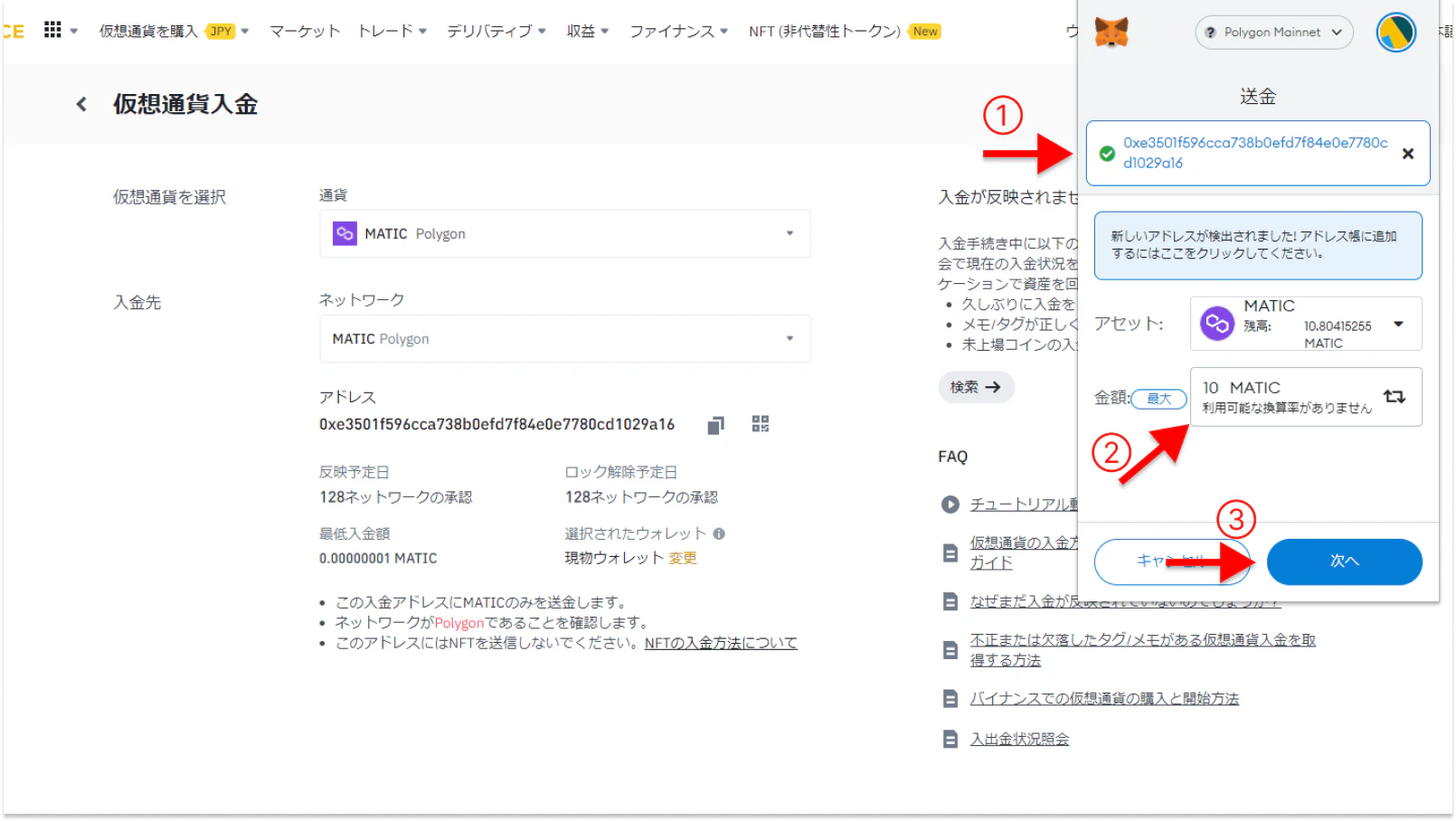Select the deposit address 0xe3501f596cca738b0efd7f84e0e7780cd1029a16
Screen dimensions: 1456x821
coord(496,424)
